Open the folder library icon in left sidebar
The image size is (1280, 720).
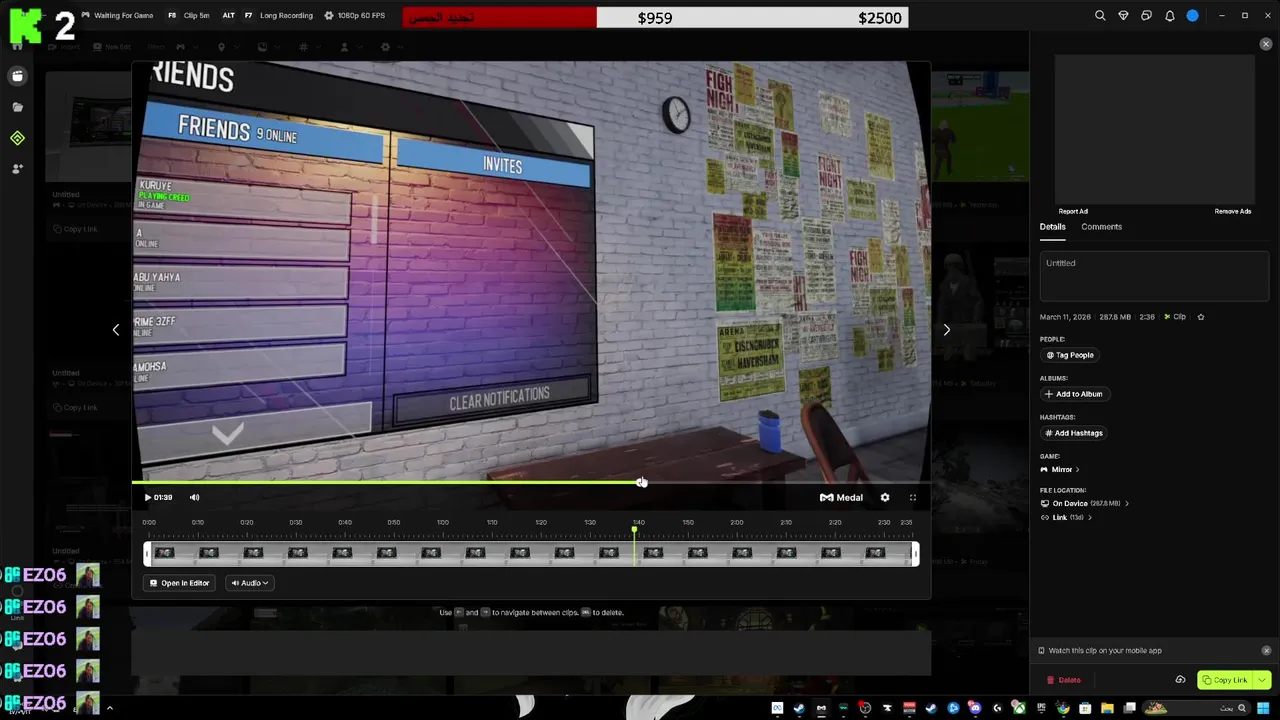pyautogui.click(x=17, y=107)
